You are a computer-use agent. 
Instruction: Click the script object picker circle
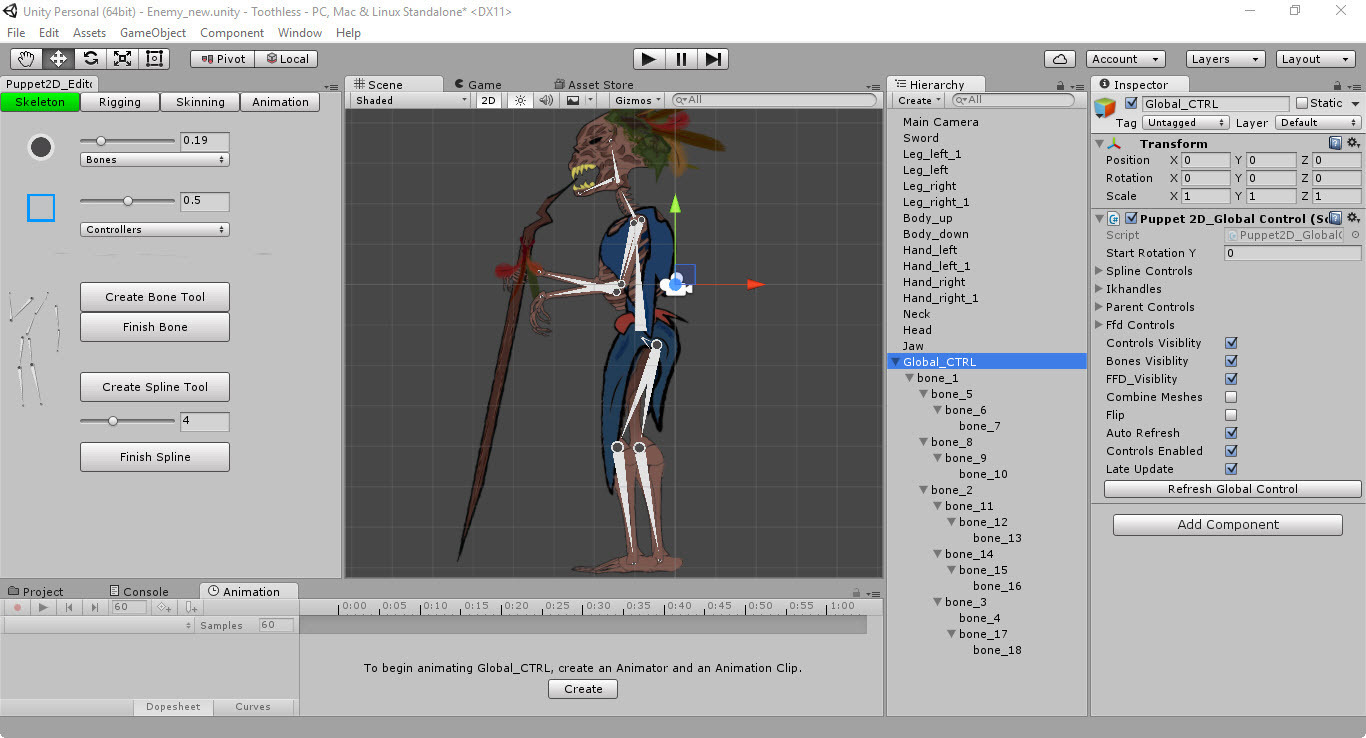click(1355, 235)
